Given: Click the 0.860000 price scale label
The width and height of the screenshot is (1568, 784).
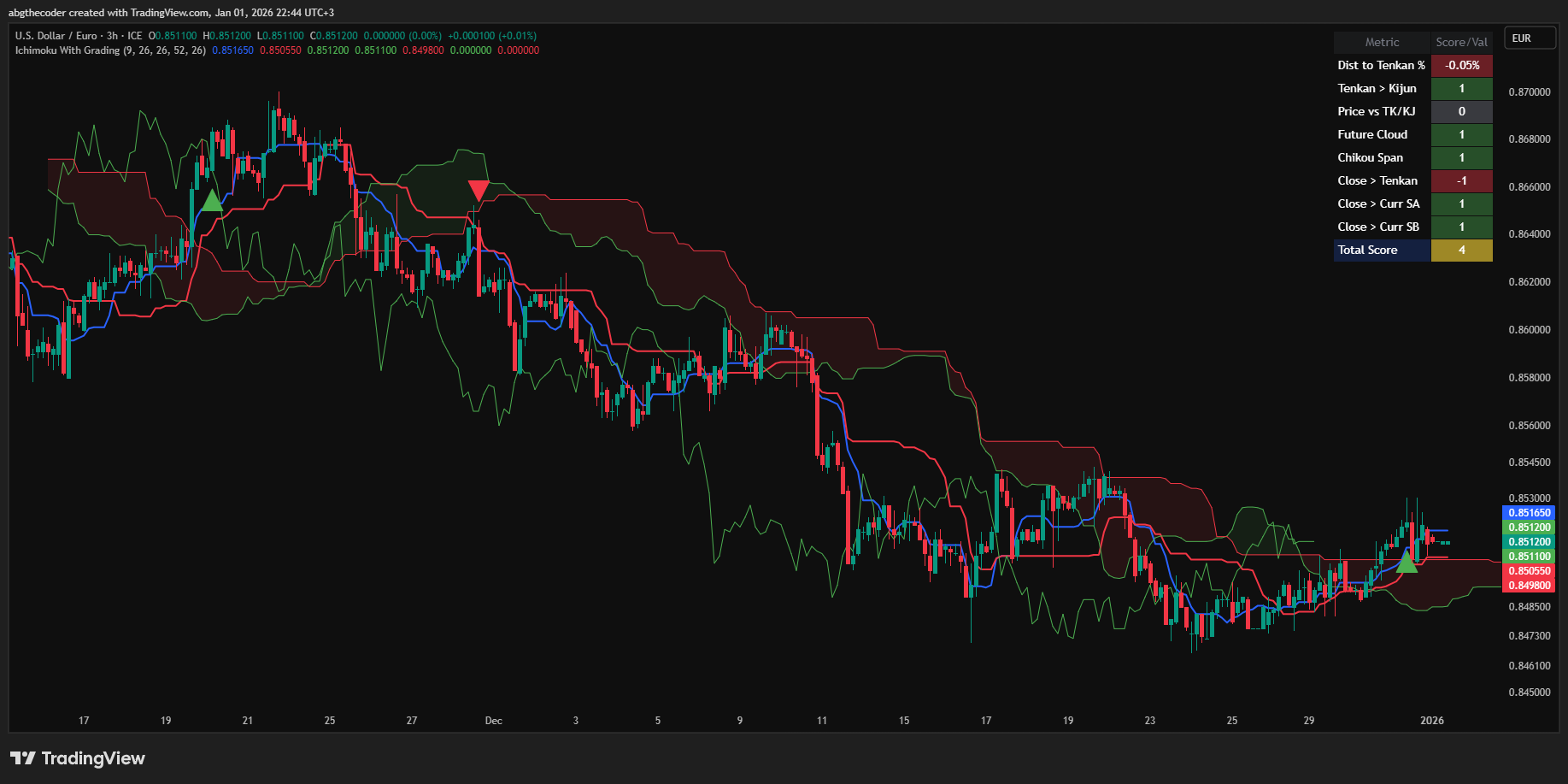Looking at the screenshot, I should pyautogui.click(x=1530, y=330).
